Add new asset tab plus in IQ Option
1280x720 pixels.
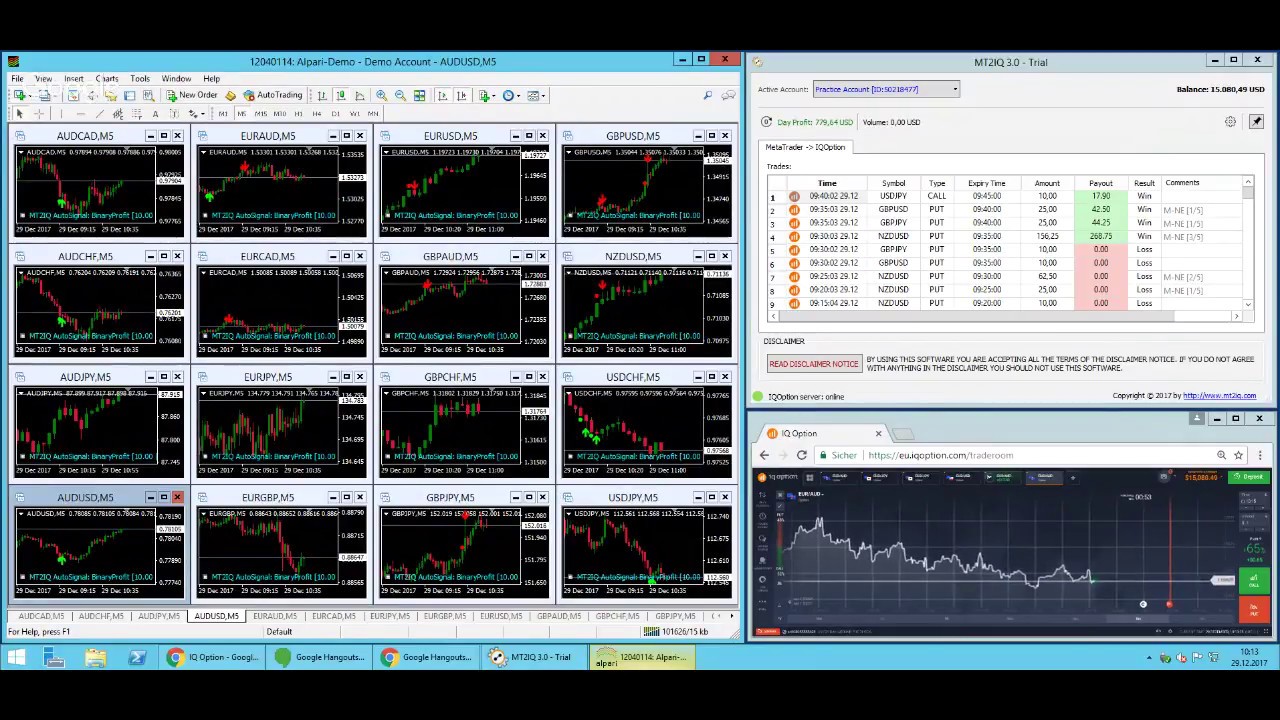tap(1073, 478)
